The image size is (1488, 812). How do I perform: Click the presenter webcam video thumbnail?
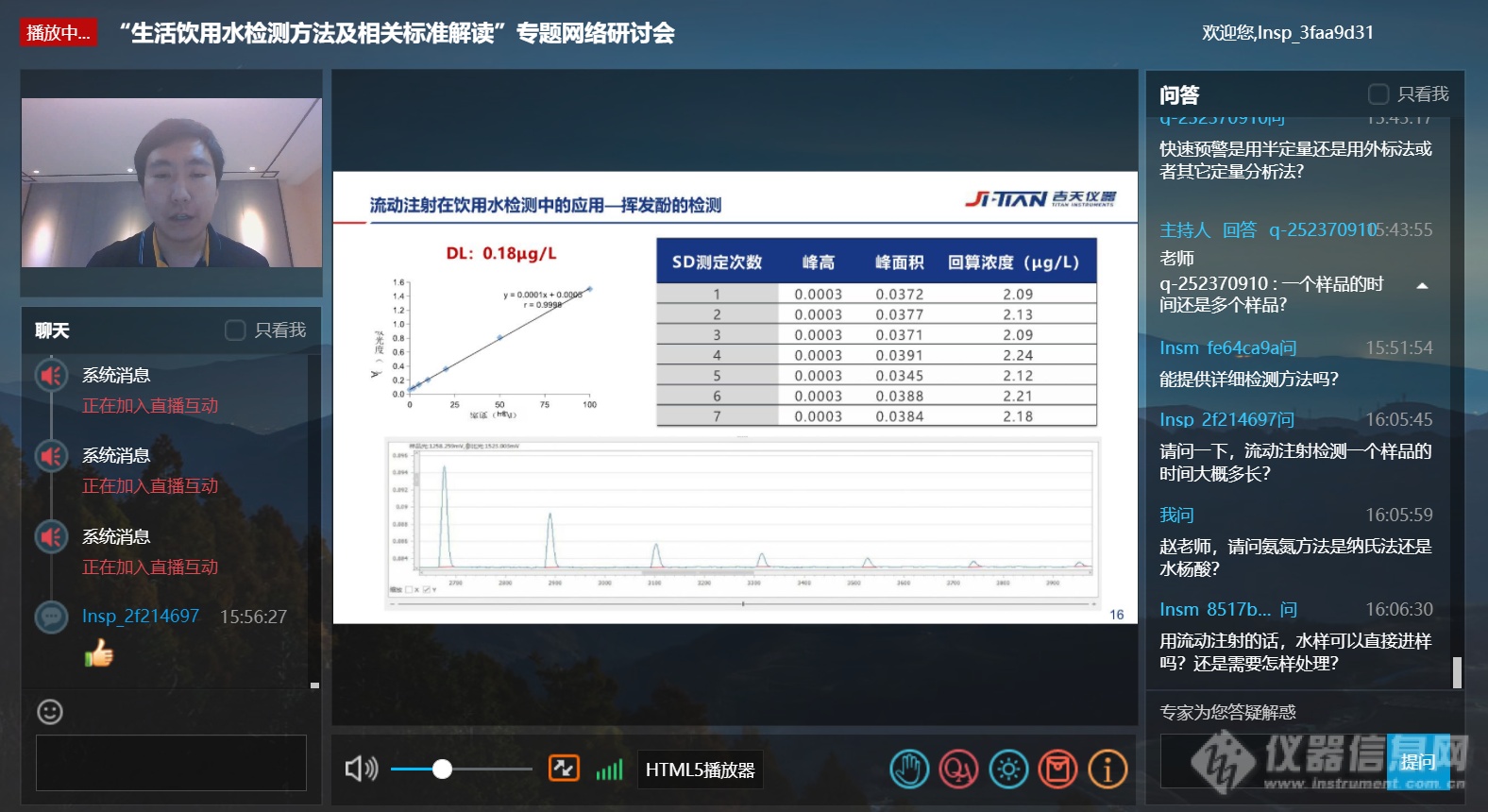[171, 182]
